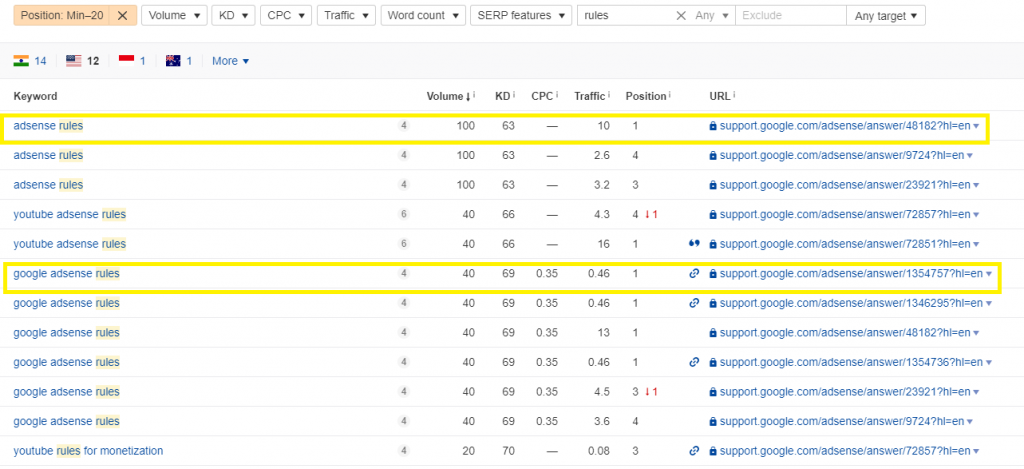Click the Exclude keywords input field

791,16
